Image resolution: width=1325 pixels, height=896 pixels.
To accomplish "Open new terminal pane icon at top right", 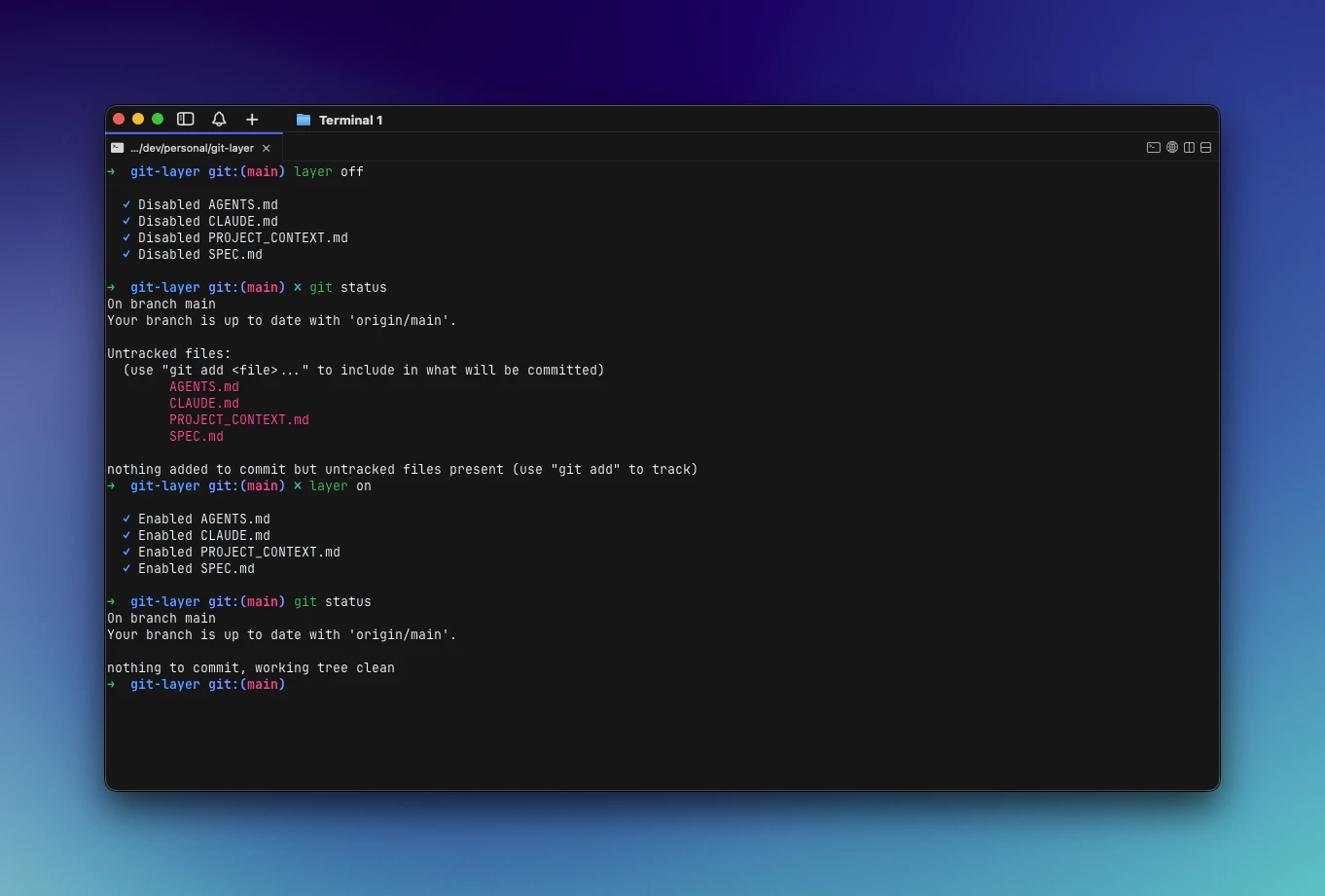I will click(x=1154, y=148).
